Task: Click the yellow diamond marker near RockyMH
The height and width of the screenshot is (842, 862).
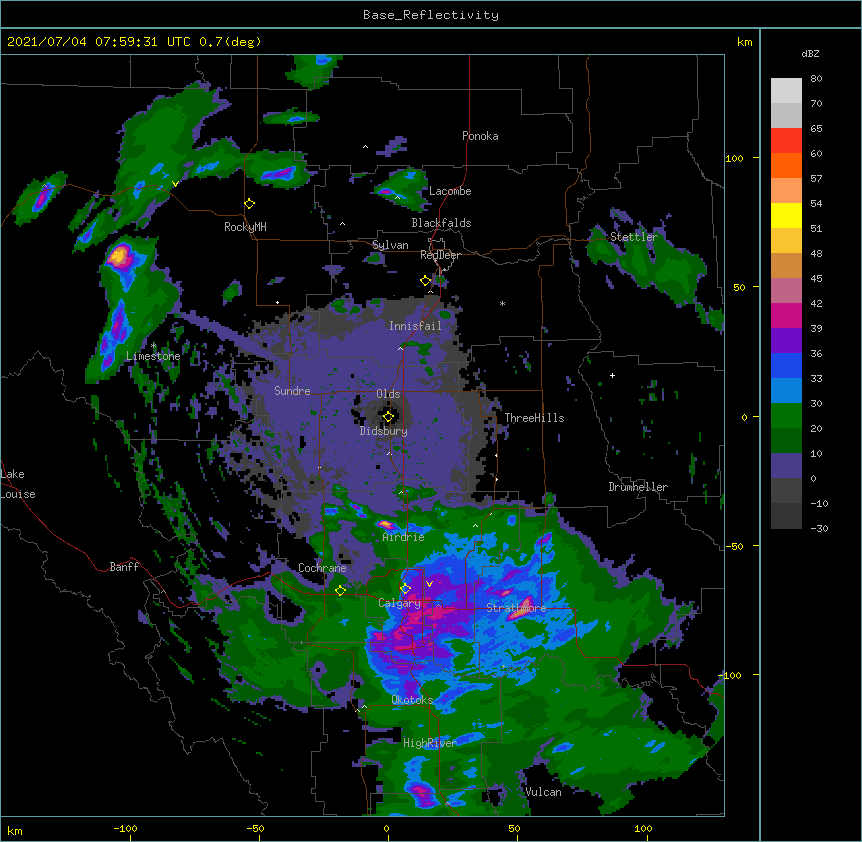Action: tap(250, 204)
